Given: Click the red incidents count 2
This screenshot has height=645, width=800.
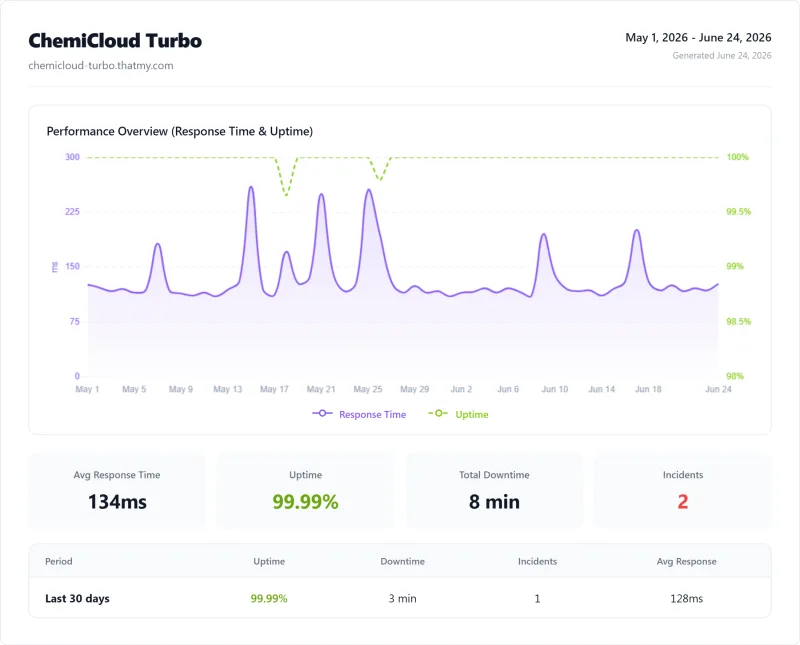Looking at the screenshot, I should pyautogui.click(x=683, y=502).
